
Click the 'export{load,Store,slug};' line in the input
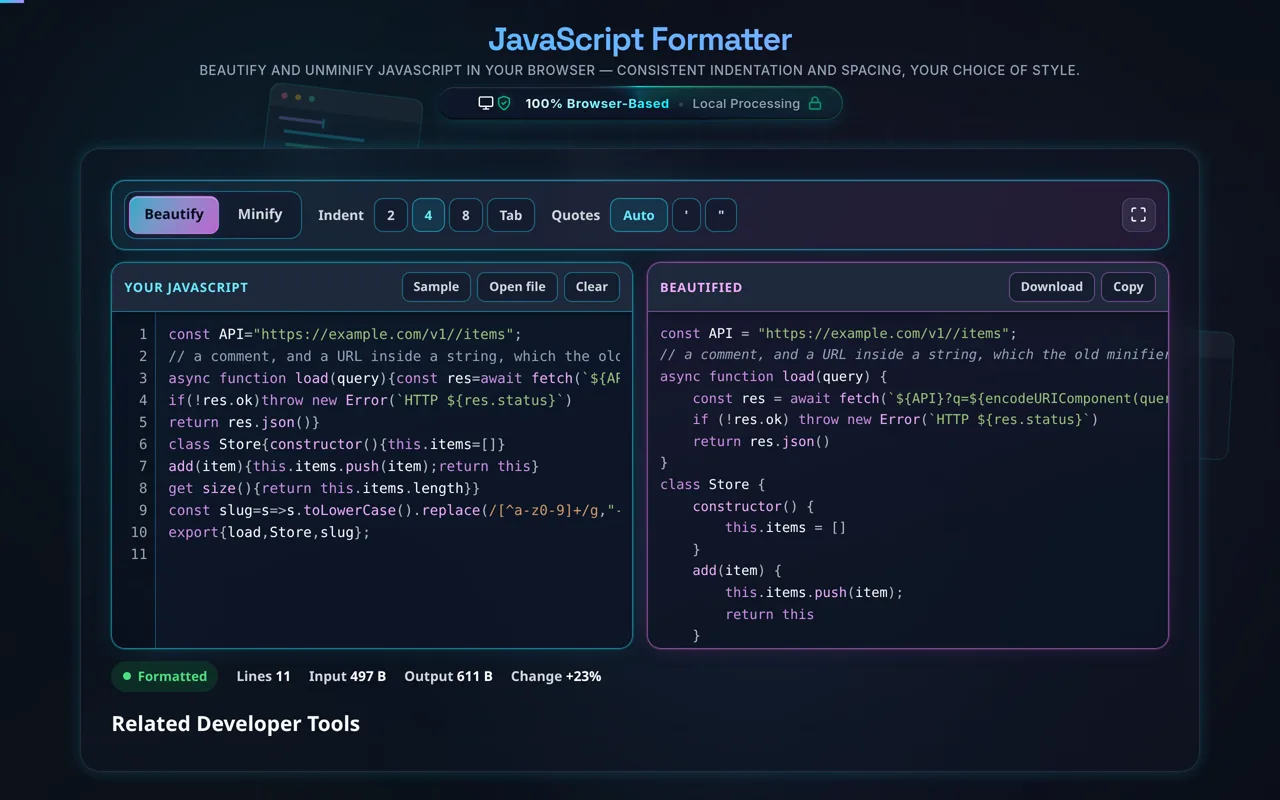pos(269,532)
